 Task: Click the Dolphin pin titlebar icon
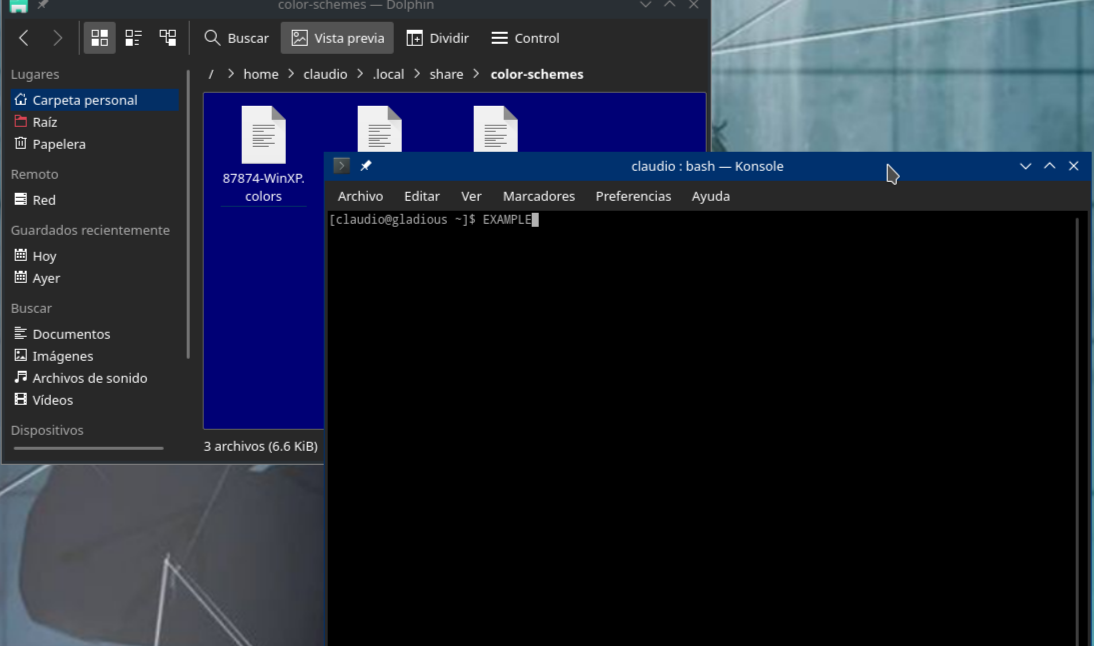43,5
